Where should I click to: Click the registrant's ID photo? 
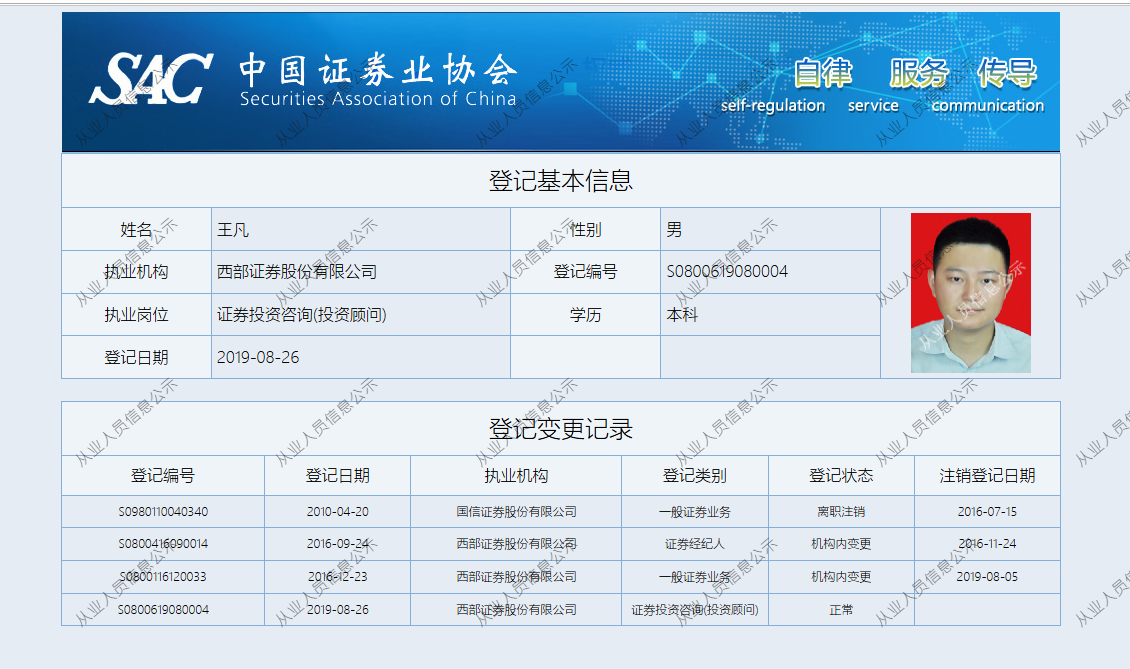coord(970,293)
